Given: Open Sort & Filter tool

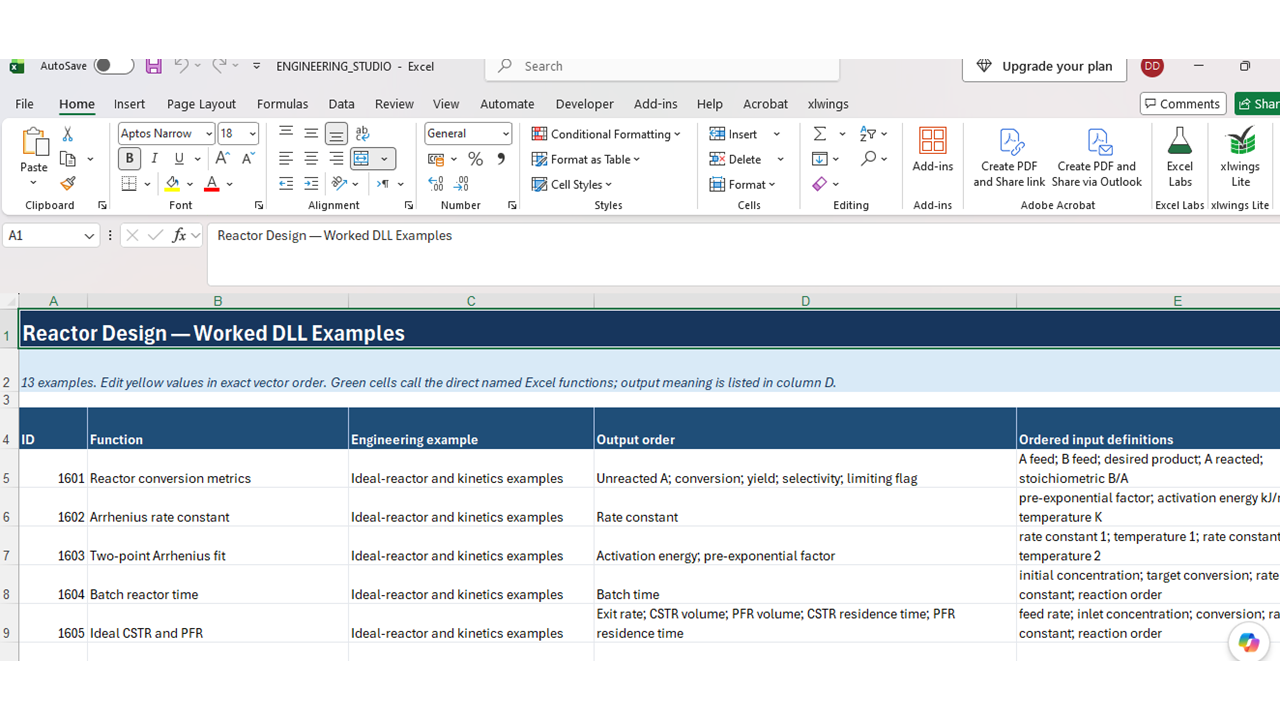Looking at the screenshot, I should pyautogui.click(x=867, y=134).
